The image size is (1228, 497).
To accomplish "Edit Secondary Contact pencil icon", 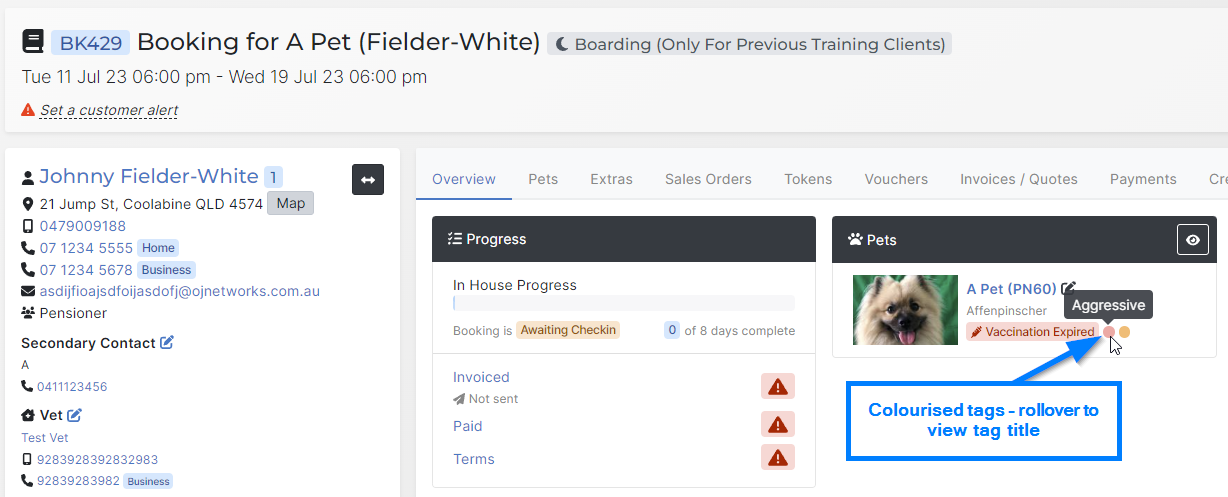I will (167, 343).
